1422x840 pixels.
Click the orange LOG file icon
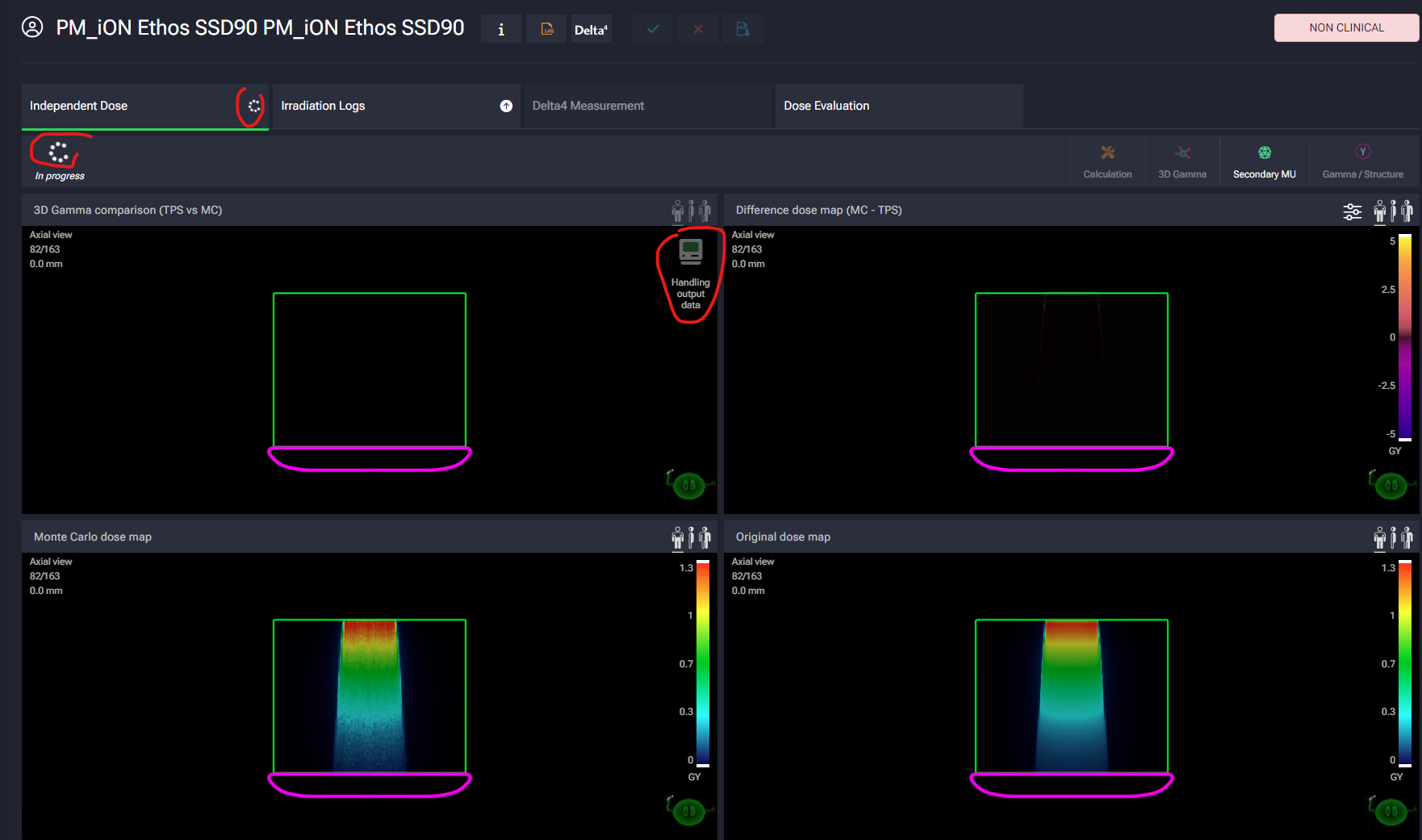coord(547,29)
